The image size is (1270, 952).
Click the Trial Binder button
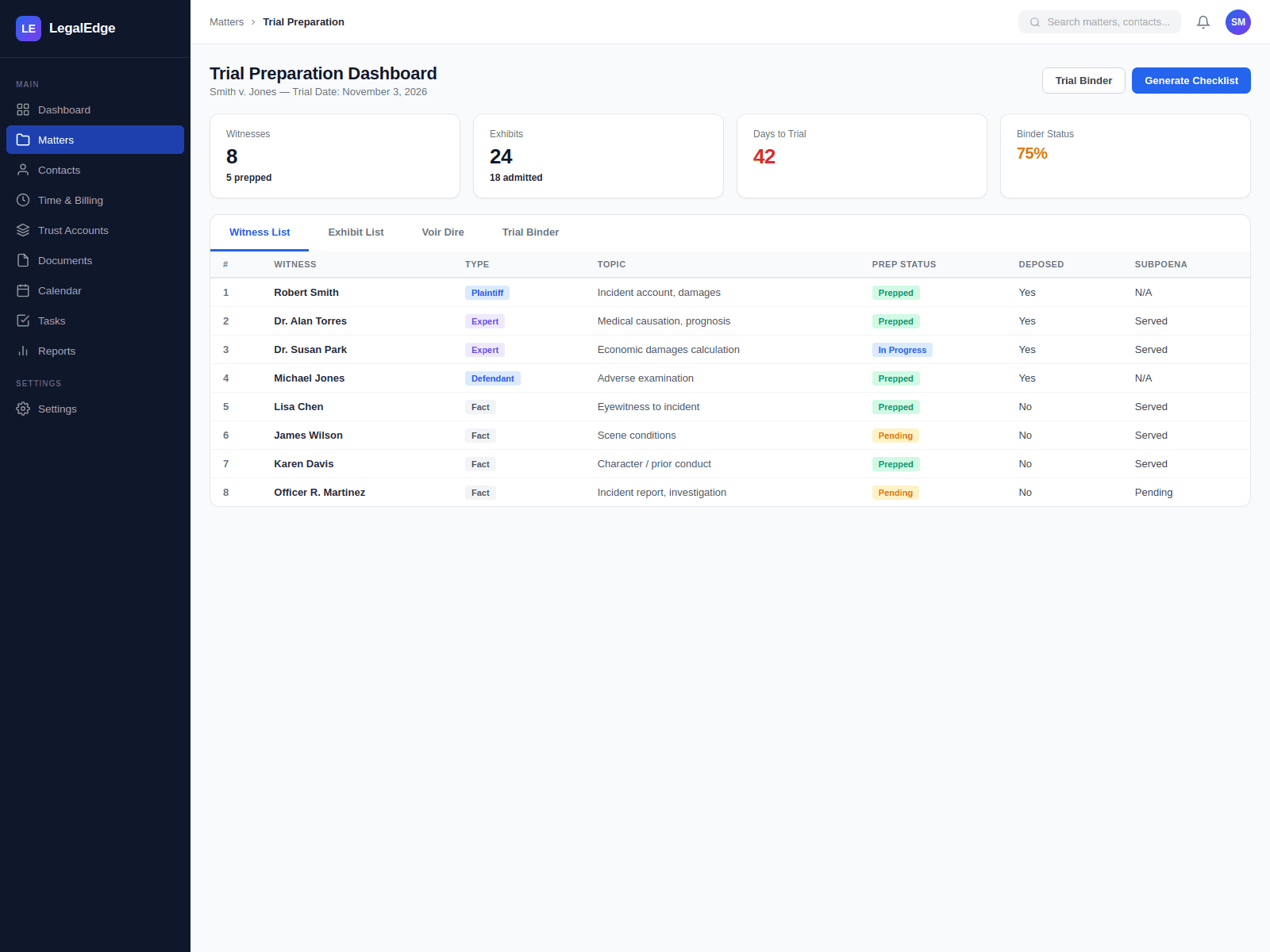(1083, 81)
